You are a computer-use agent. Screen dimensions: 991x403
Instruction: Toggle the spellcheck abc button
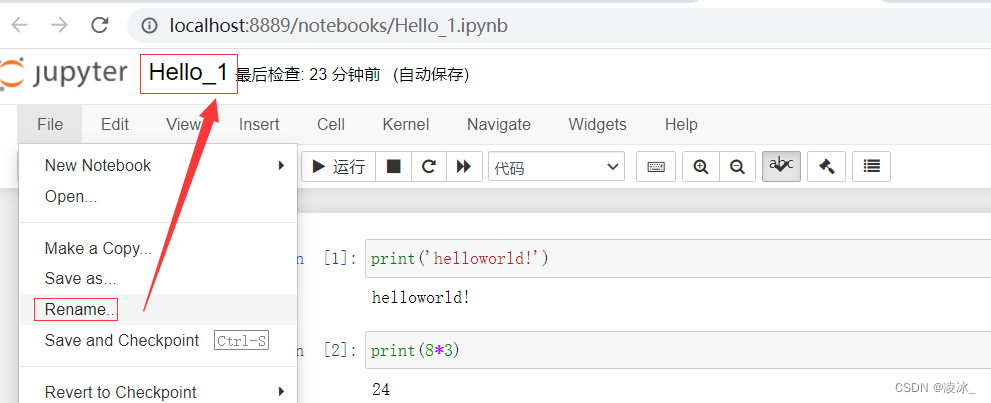pos(781,166)
